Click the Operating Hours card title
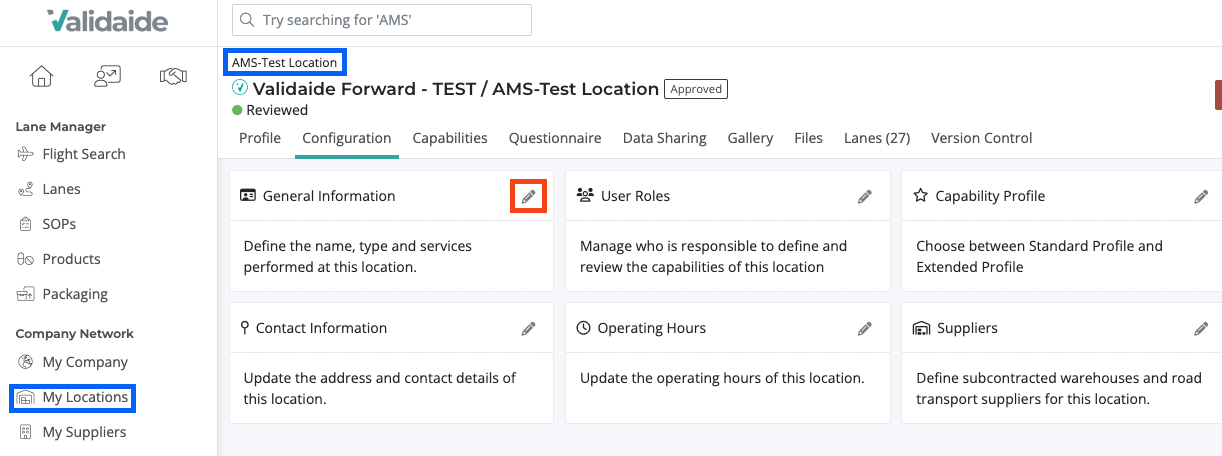 [x=652, y=328]
